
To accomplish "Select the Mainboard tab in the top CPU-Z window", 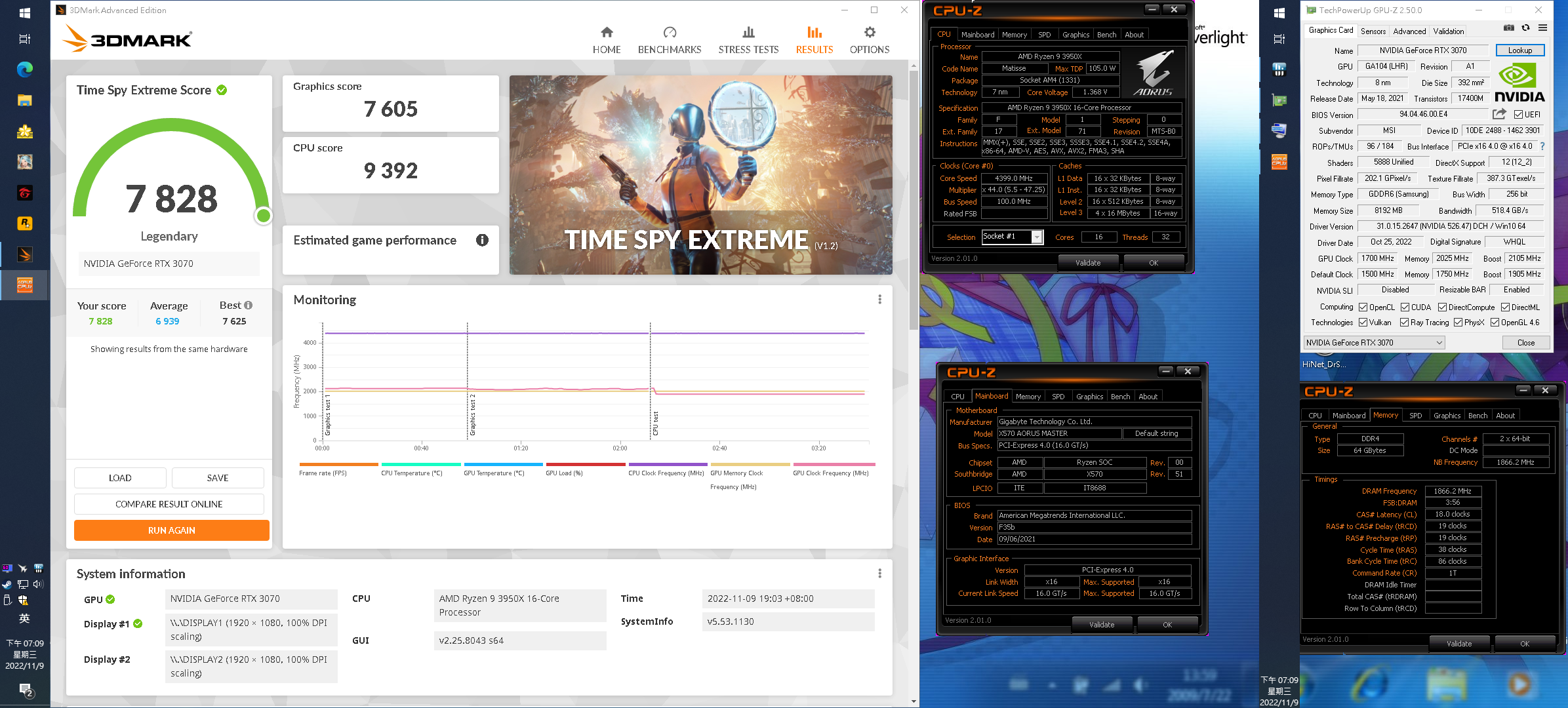I will pyautogui.click(x=978, y=35).
